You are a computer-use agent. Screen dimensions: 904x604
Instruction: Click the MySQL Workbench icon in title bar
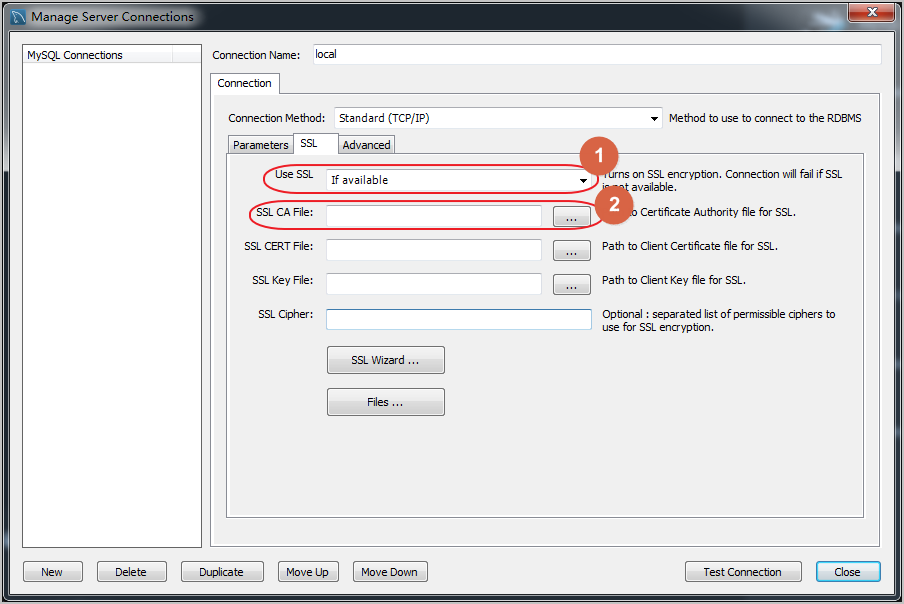tap(18, 17)
